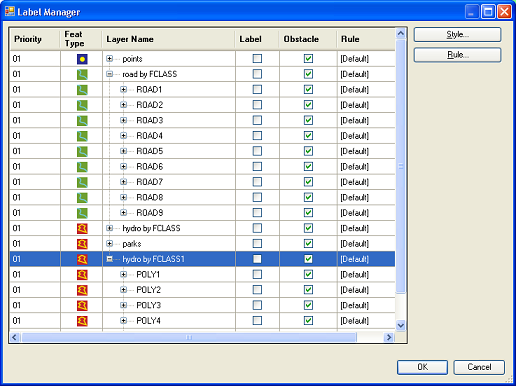Open the Style... dialog button
Viewport: 516px width, 386px height.
[457, 35]
